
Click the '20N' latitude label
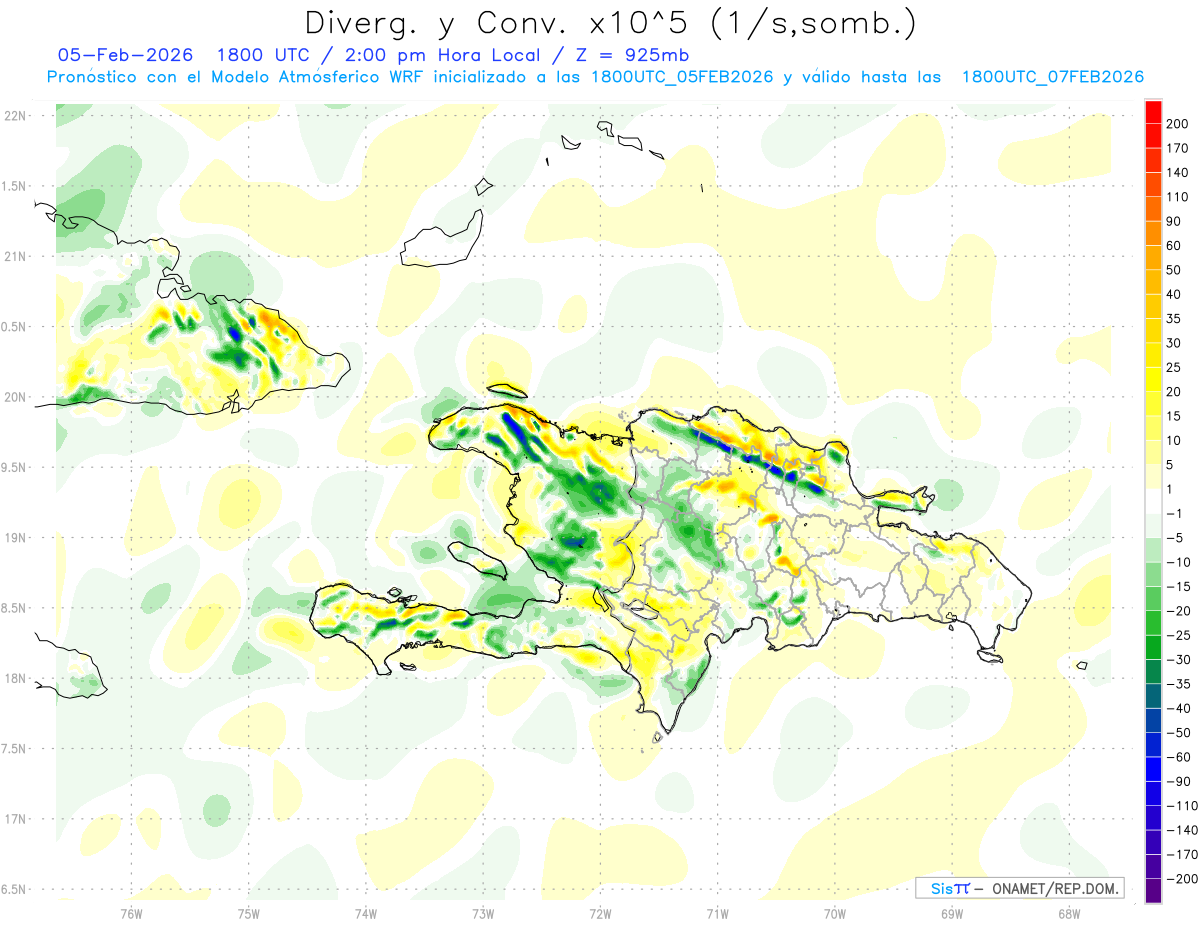pyautogui.click(x=15, y=397)
